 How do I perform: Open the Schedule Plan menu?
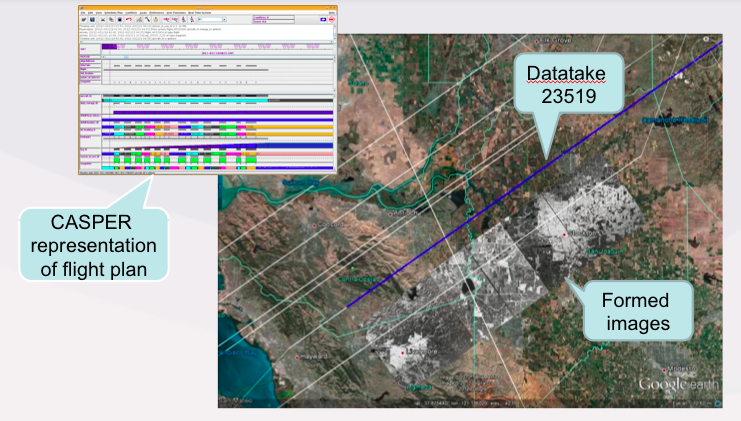pyautogui.click(x=113, y=13)
